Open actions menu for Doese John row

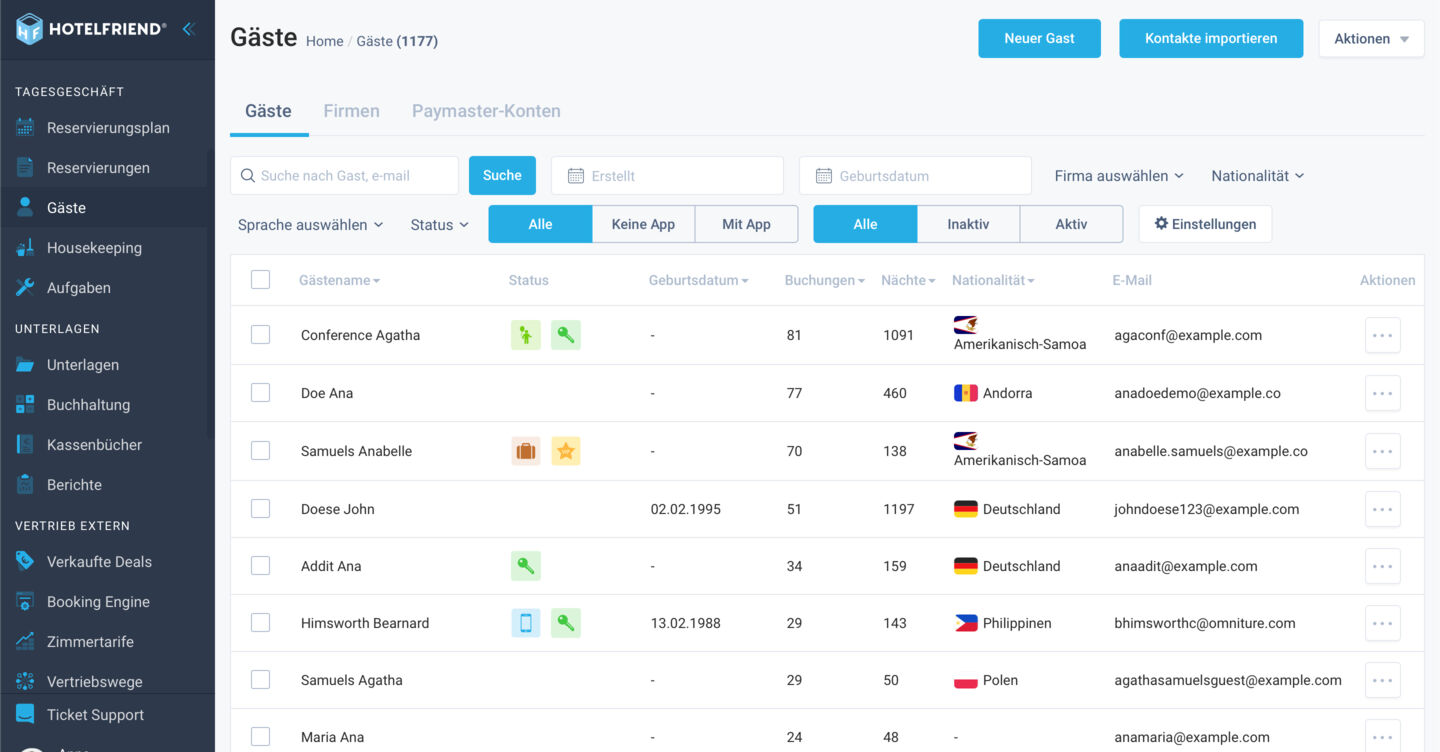coord(1382,509)
